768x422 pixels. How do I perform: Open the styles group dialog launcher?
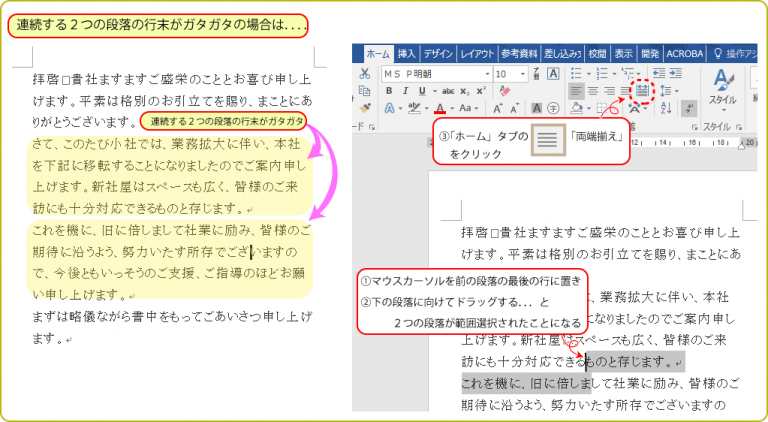pyautogui.click(x=739, y=127)
